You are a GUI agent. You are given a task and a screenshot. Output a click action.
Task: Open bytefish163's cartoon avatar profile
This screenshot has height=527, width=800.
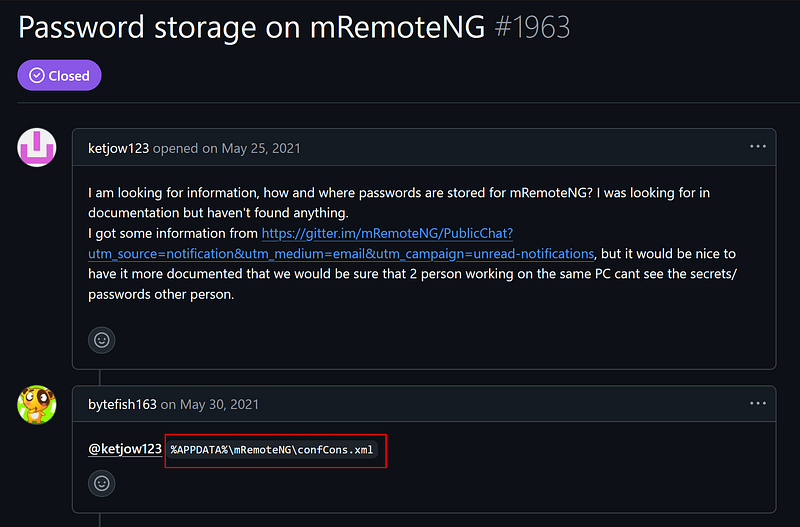(x=37, y=404)
